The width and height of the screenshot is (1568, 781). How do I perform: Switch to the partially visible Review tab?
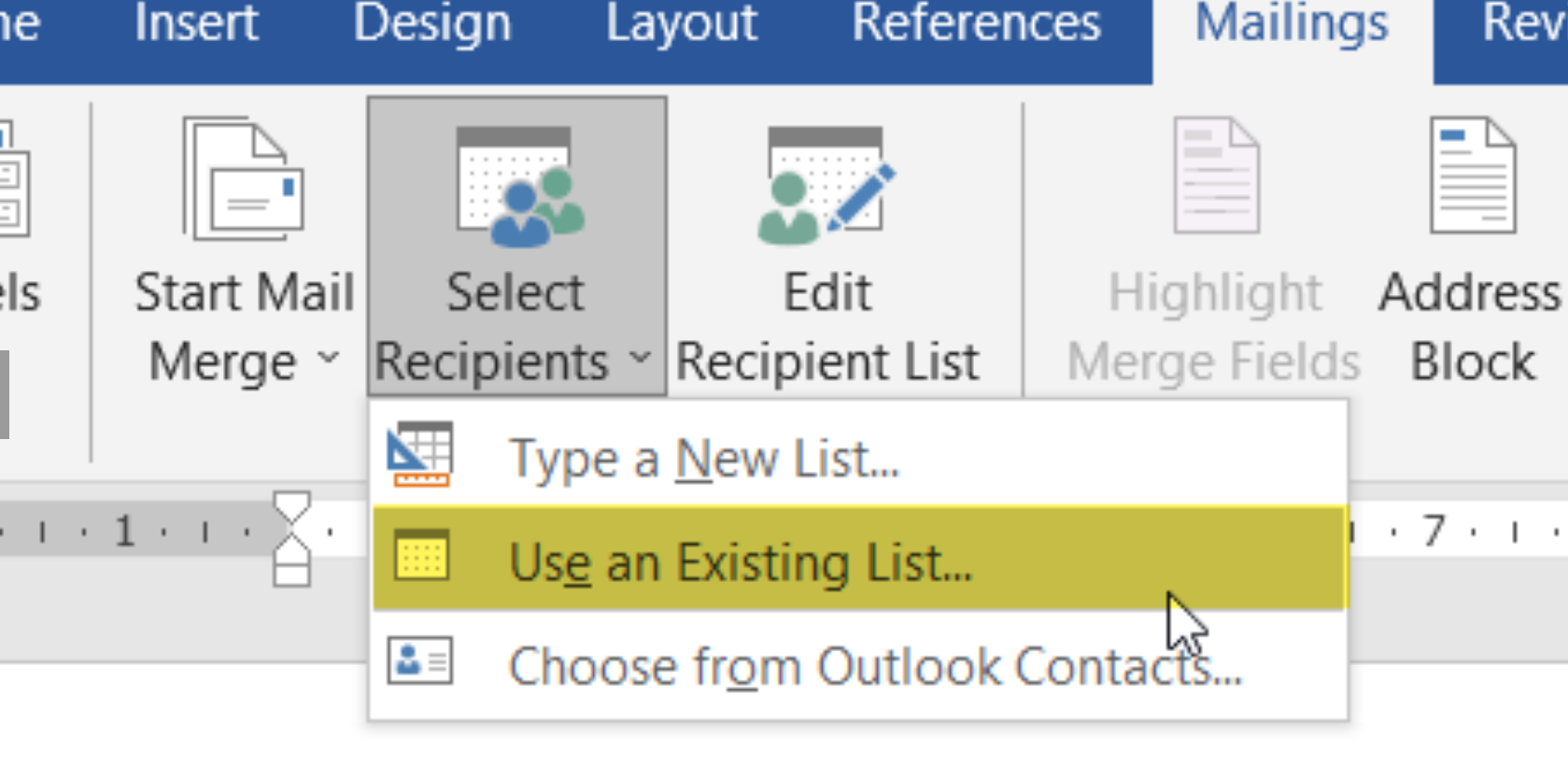coord(1522,24)
